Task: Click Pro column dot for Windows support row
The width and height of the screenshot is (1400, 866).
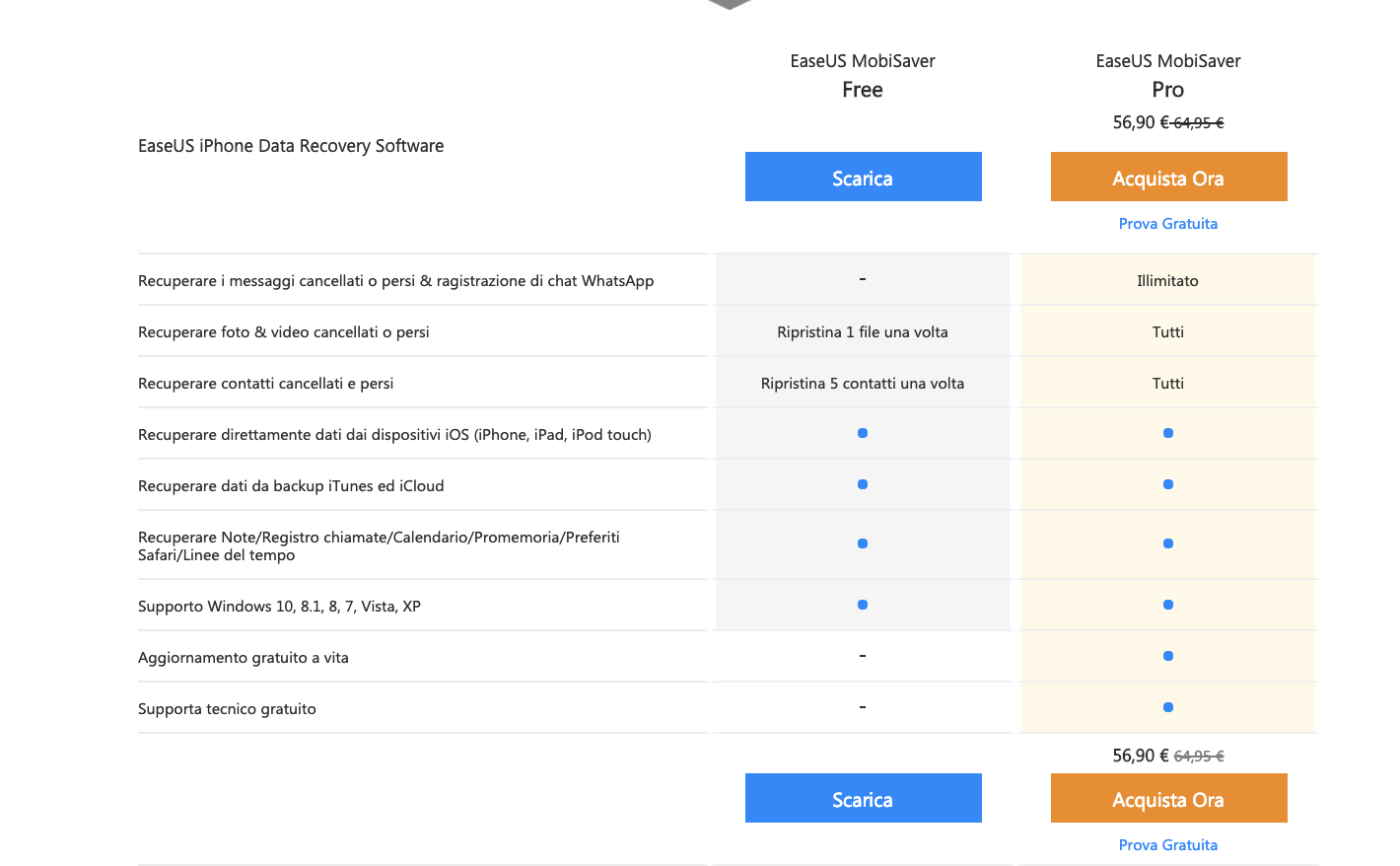Action: pyautogui.click(x=1168, y=605)
